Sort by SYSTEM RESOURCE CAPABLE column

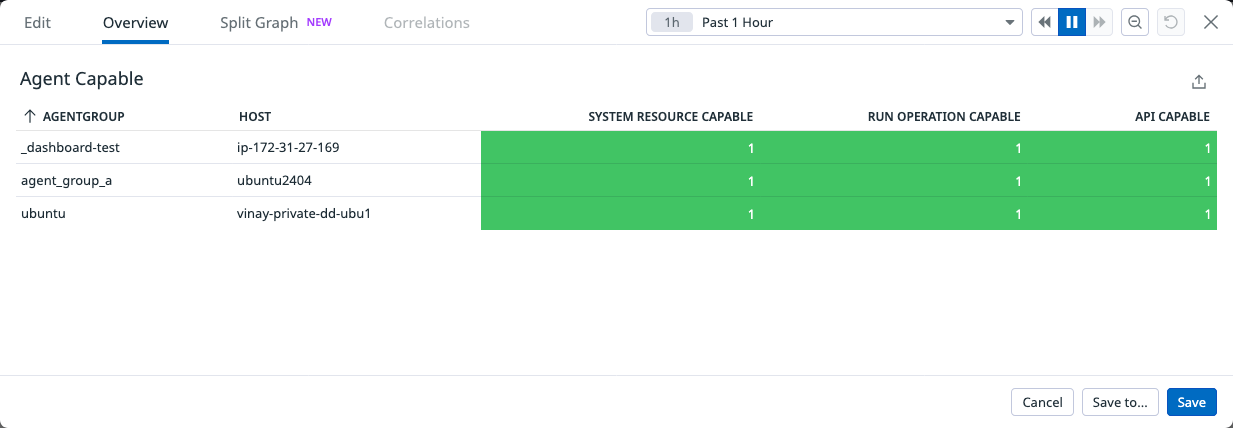(x=670, y=117)
